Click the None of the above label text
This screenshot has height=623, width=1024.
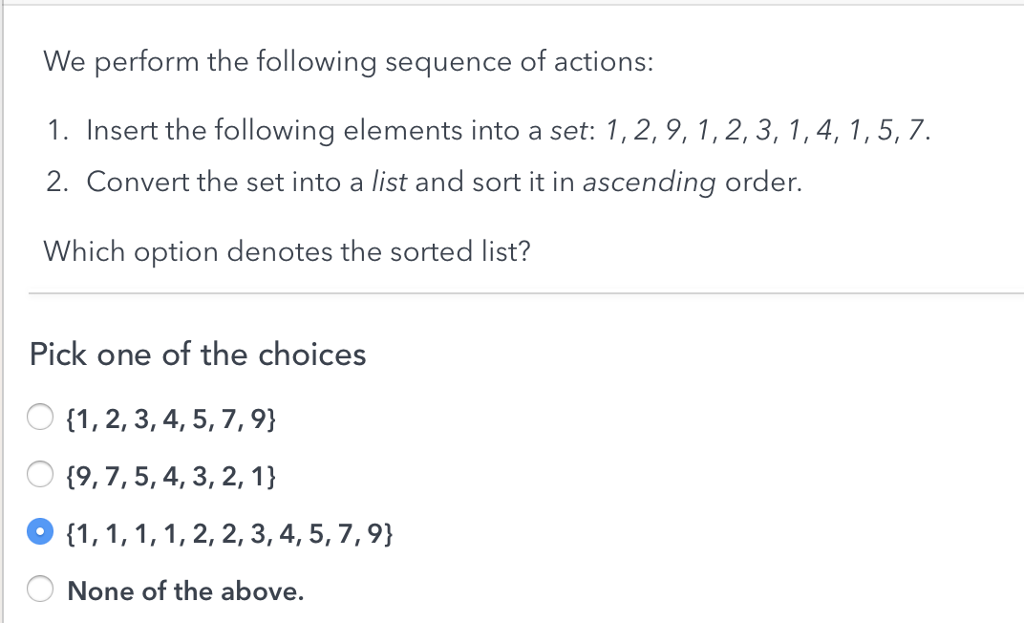(185, 591)
